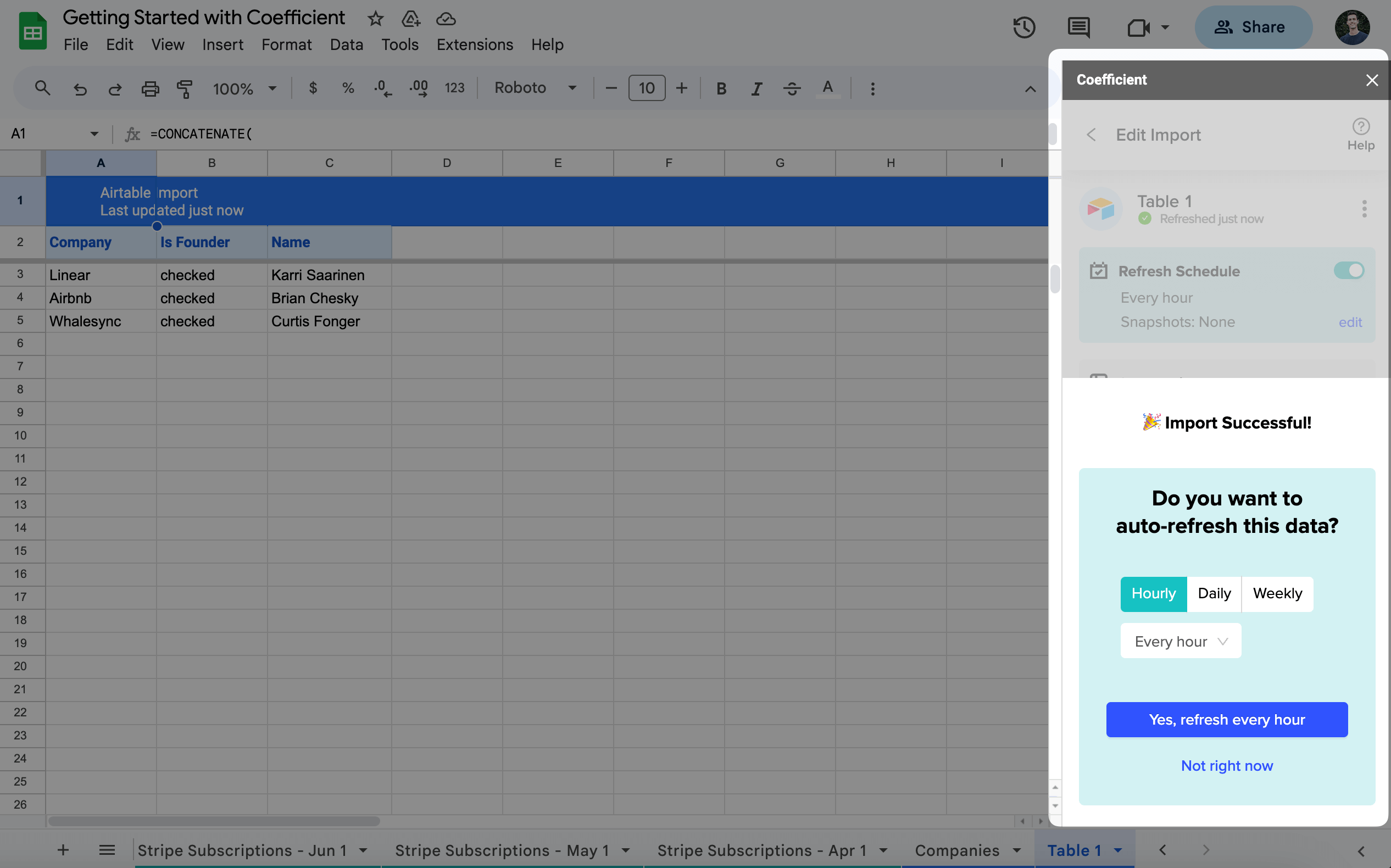Viewport: 1391px width, 868px height.
Task: Select cell containing Karri Saarinen
Action: 330,275
